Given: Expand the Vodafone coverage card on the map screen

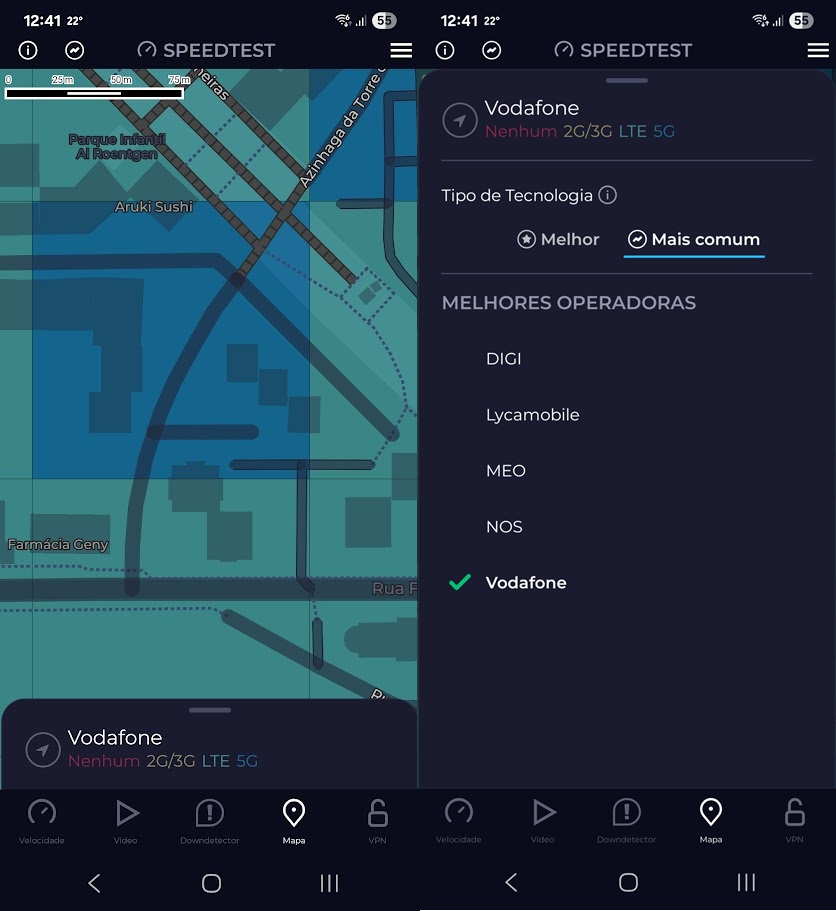Looking at the screenshot, I should [162, 748].
